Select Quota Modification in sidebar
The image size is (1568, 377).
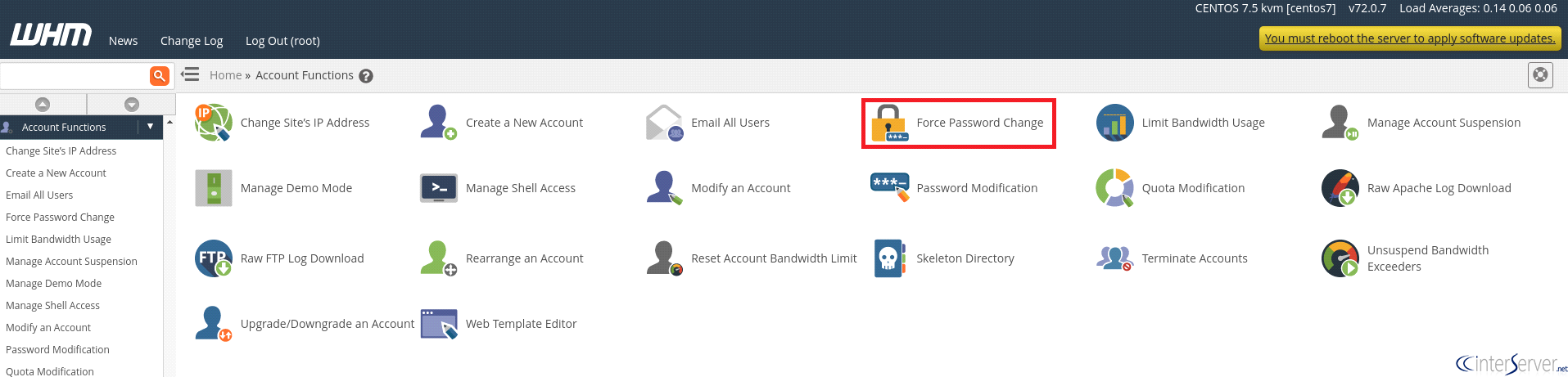click(x=50, y=371)
